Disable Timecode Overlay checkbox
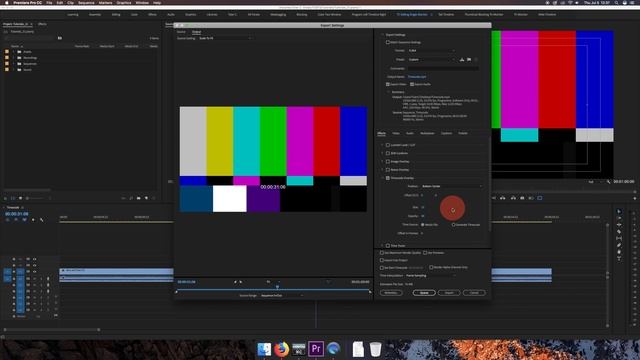Screen dimensions: 640x360 [x=388, y=178]
